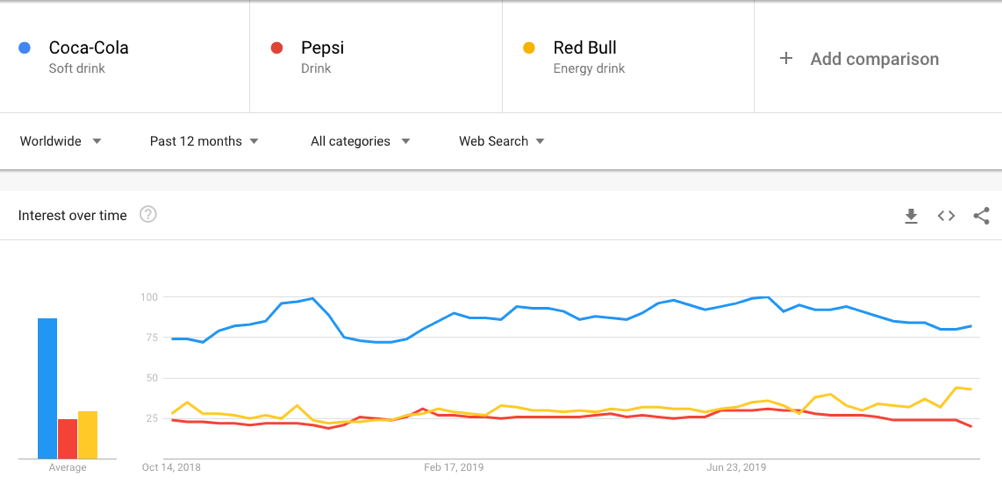Open the All categories dropdown
Viewport: 1002px width, 497px height.
click(x=360, y=141)
